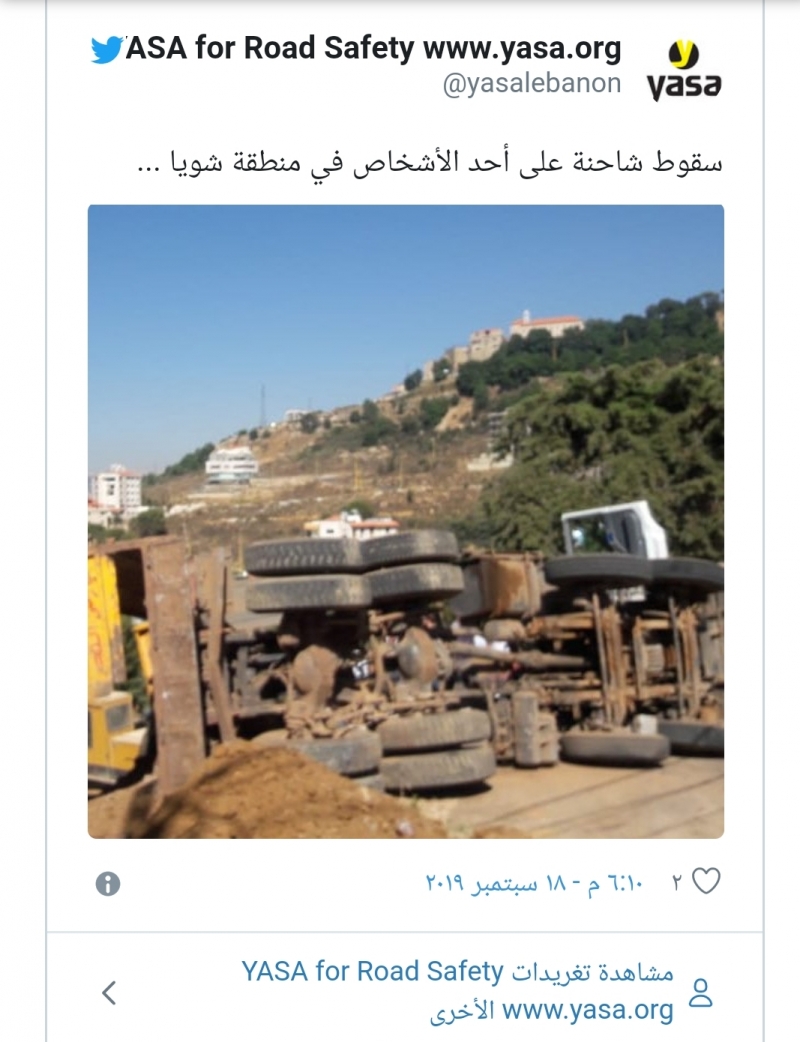Click the like count number ٢
The height and width of the screenshot is (1042, 800).
tap(677, 883)
